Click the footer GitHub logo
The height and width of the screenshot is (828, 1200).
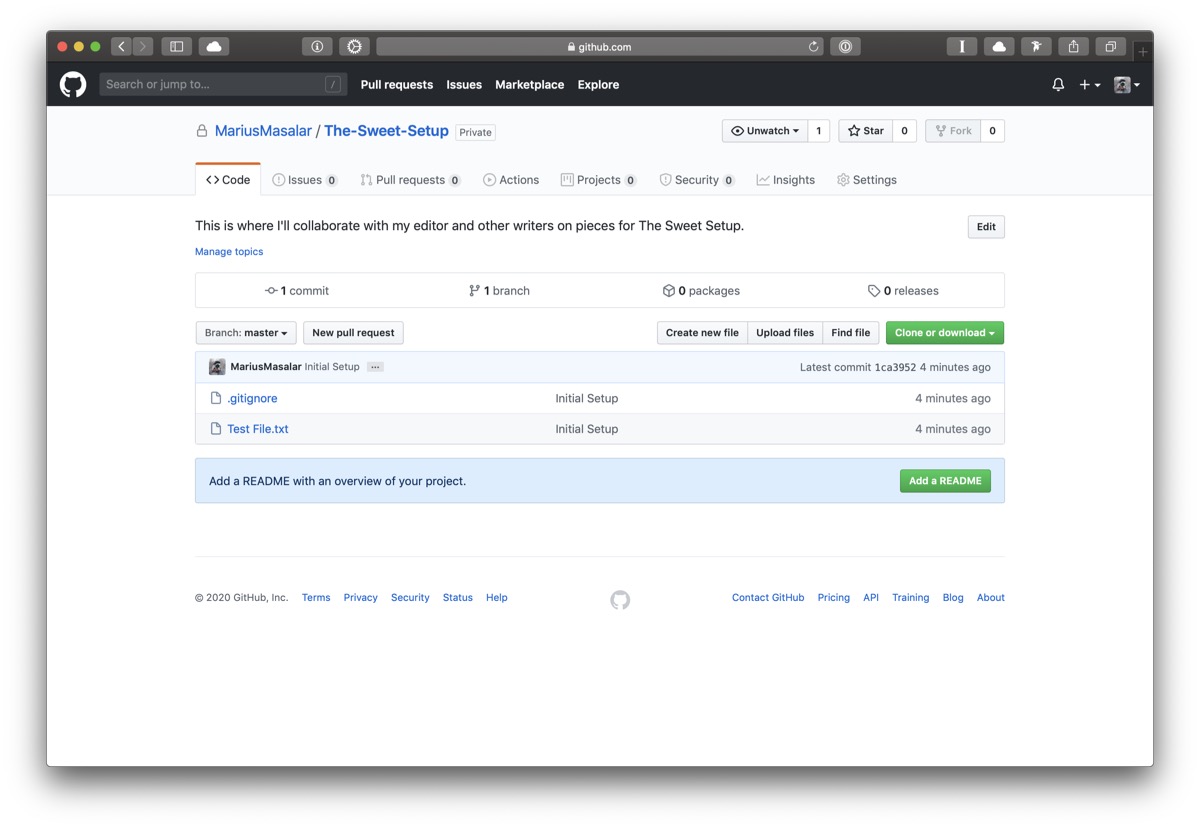[x=620, y=600]
